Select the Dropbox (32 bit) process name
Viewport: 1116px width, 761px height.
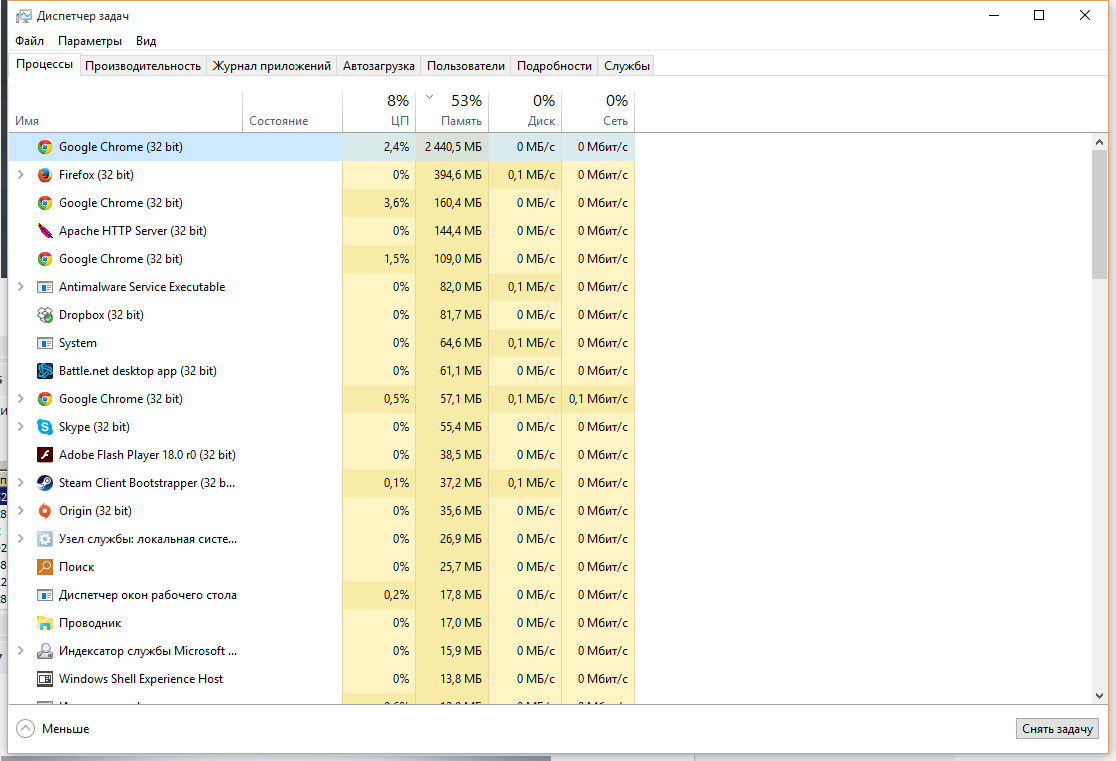pos(101,315)
